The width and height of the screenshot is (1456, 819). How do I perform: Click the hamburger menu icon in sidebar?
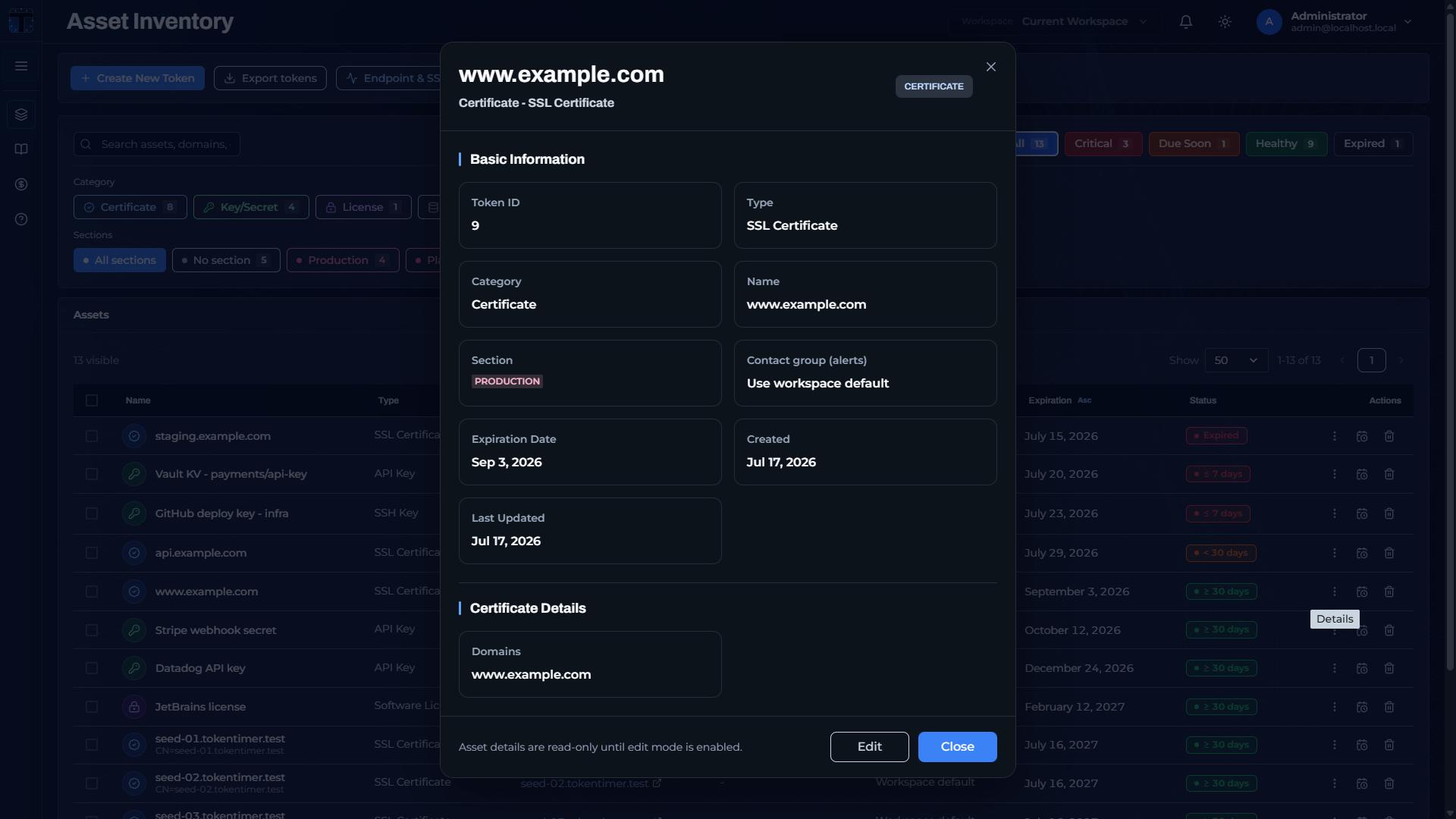21,66
